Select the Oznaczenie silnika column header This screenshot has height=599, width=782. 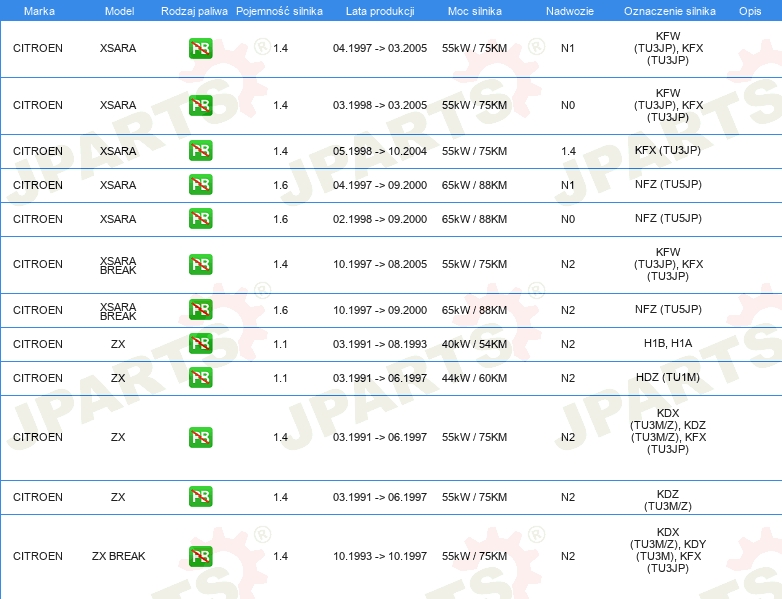tap(669, 11)
